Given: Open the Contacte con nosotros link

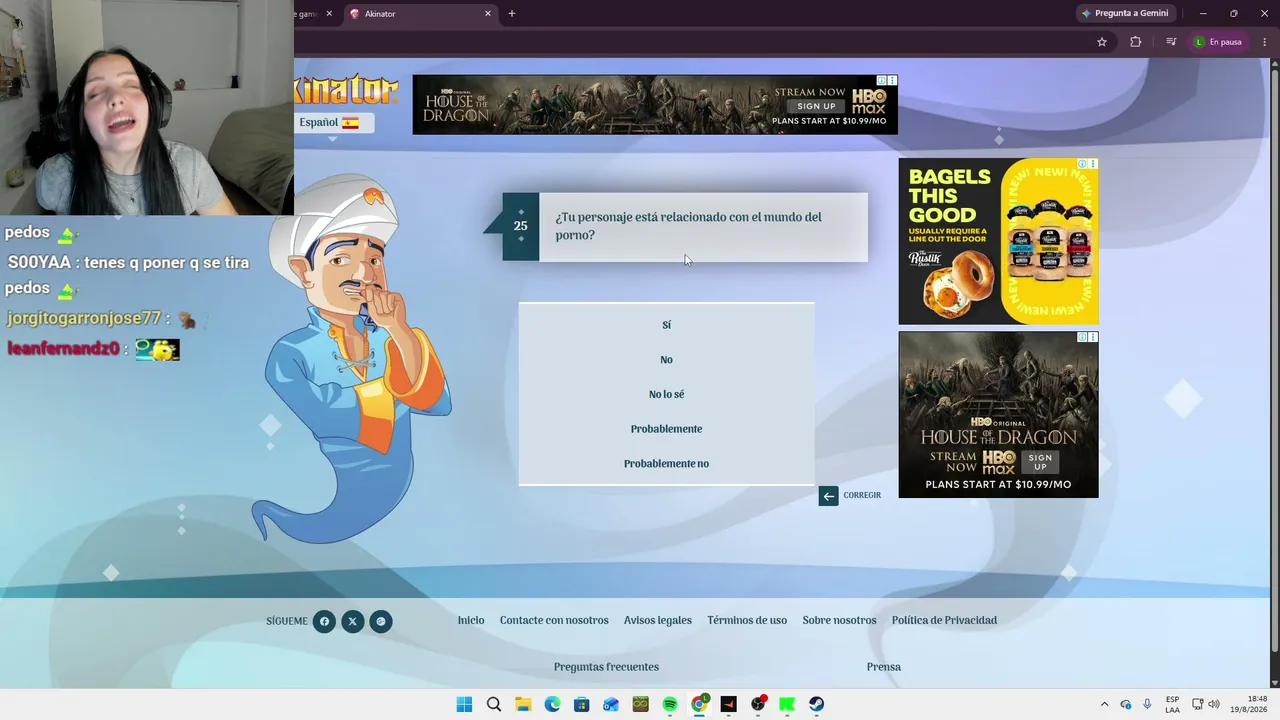Looking at the screenshot, I should (554, 621).
